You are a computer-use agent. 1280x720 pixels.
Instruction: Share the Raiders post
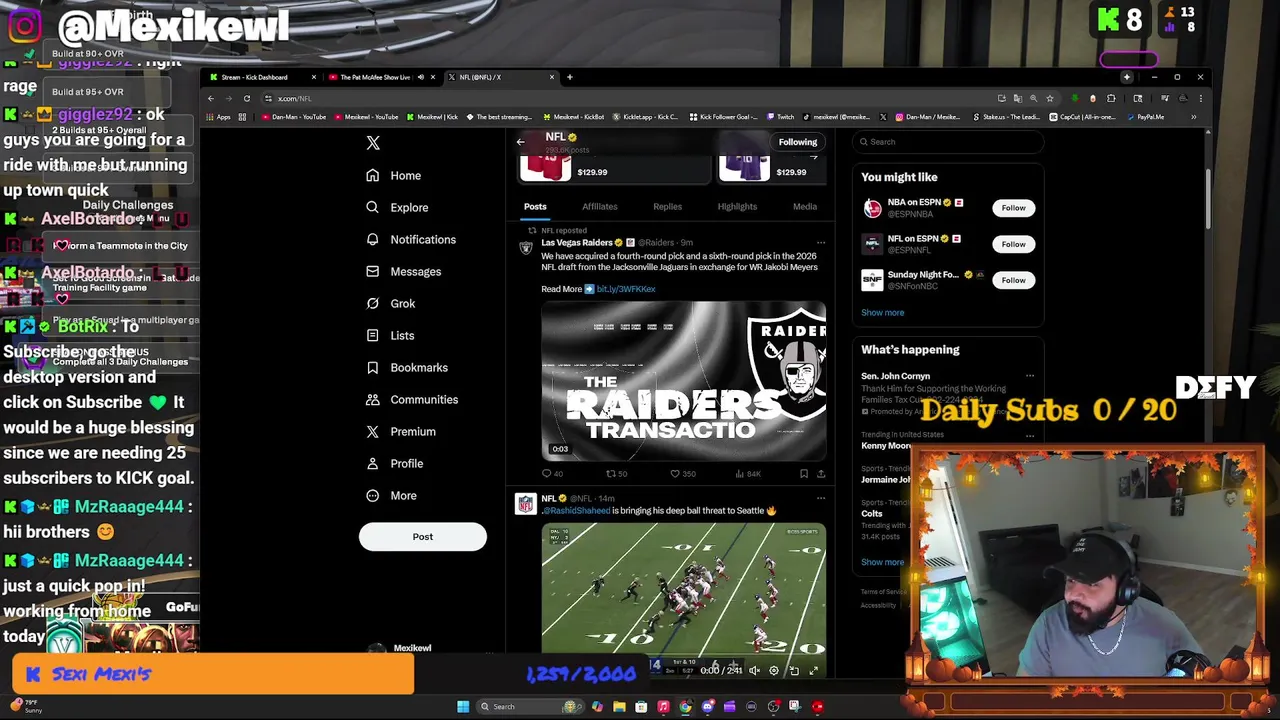821,474
